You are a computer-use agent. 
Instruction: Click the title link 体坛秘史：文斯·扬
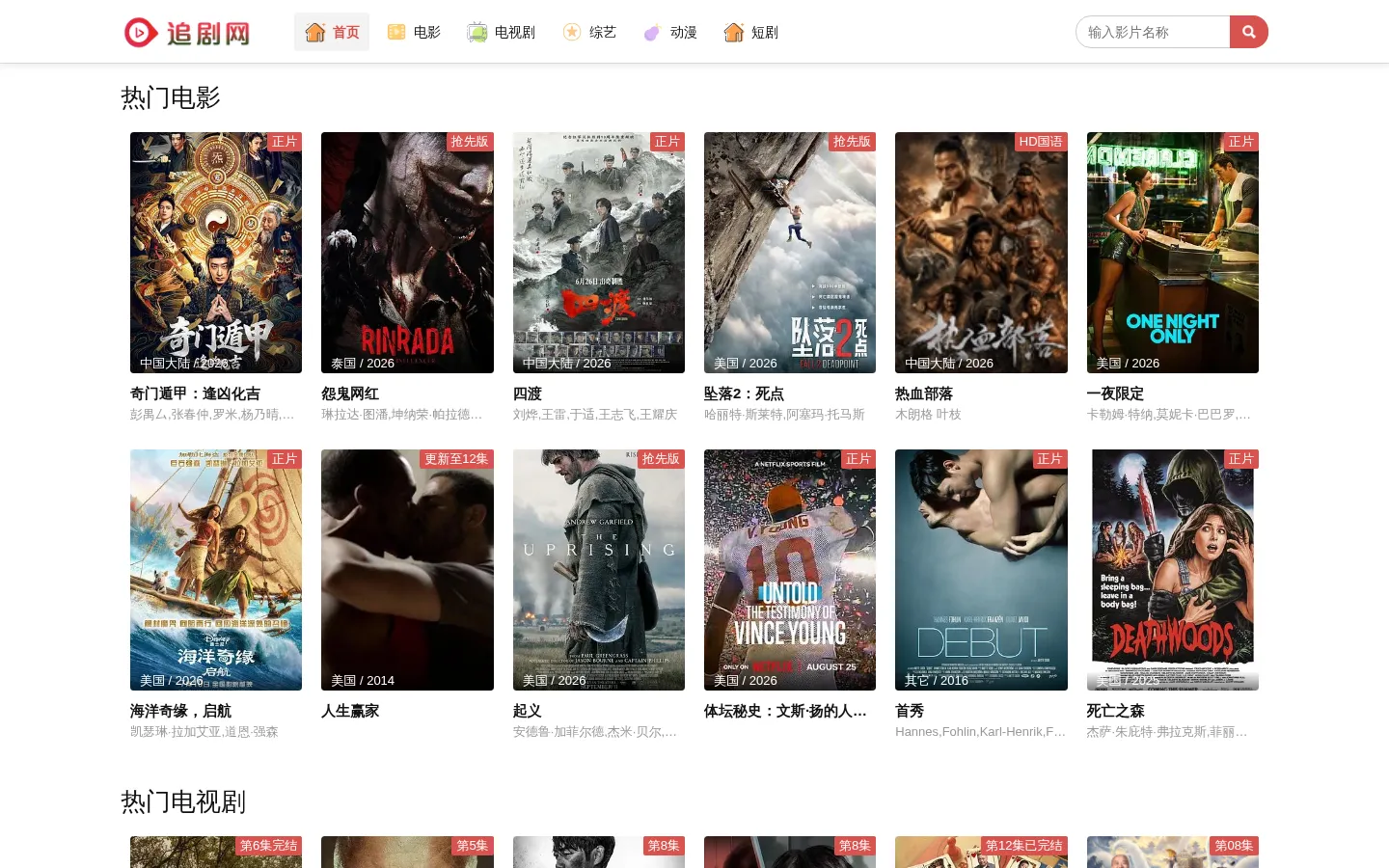(x=785, y=711)
